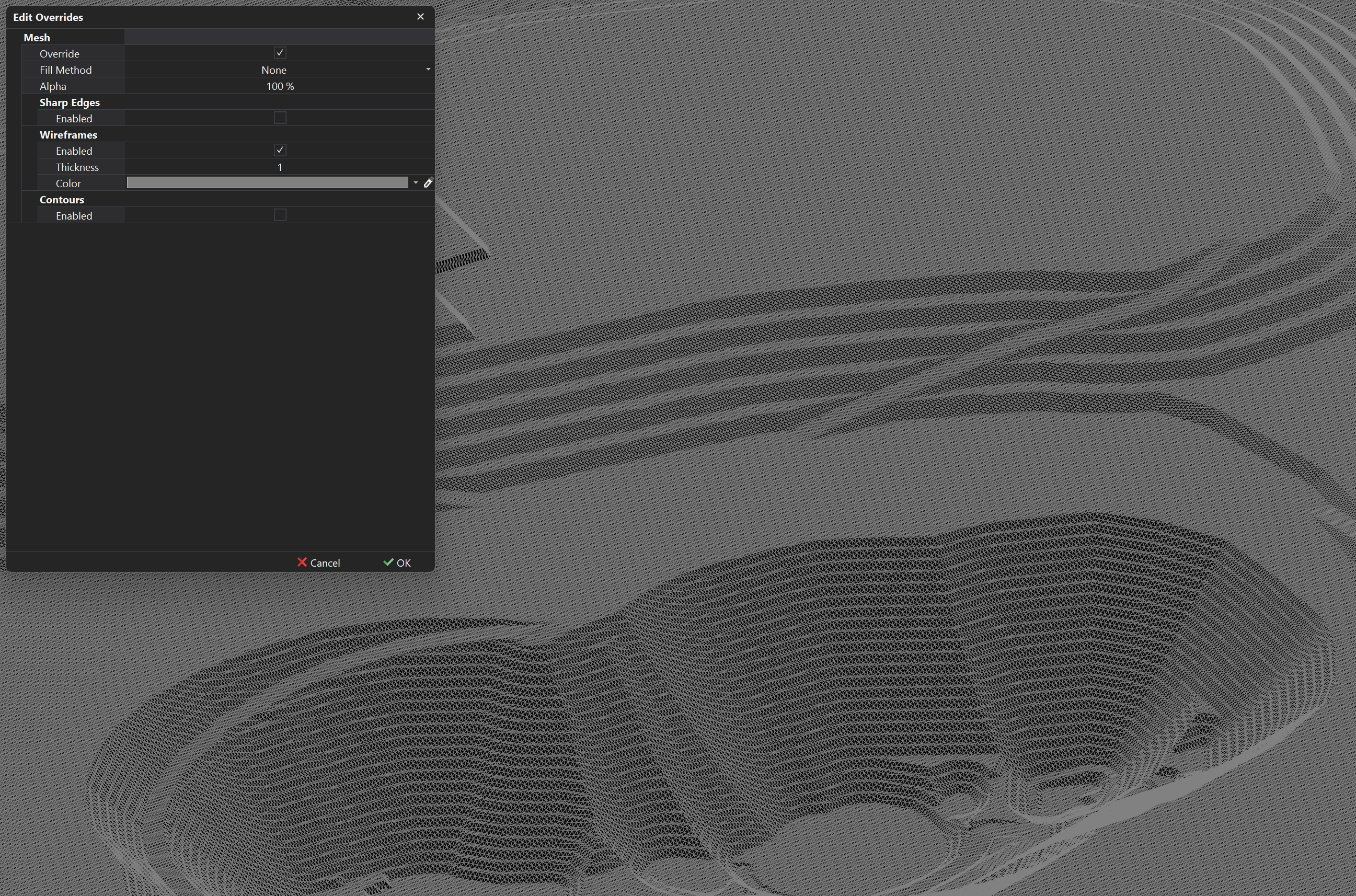Click the red X icon beside Cancel

coord(303,562)
